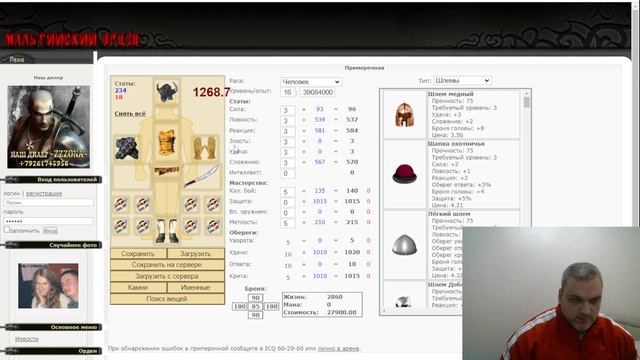Open the Новости menu link
Image resolution: width=640 pixels, height=360 pixels.
click(x=27, y=339)
